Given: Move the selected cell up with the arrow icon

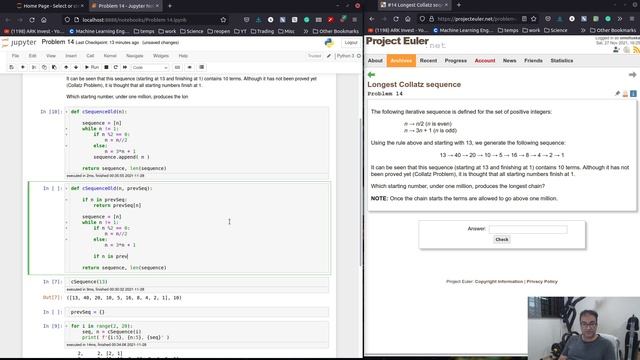Looking at the screenshot, I should click(66, 67).
